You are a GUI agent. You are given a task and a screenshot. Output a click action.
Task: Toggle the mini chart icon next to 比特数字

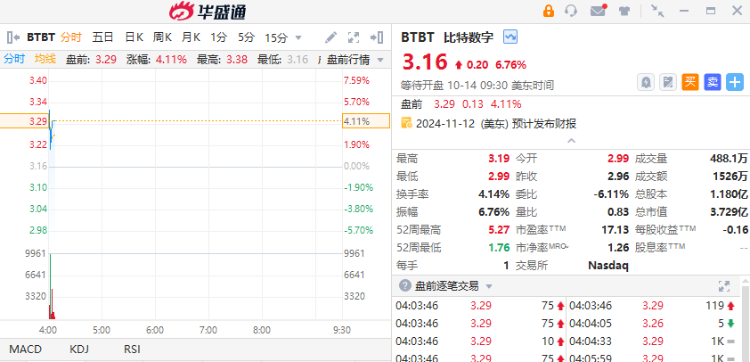click(x=510, y=37)
